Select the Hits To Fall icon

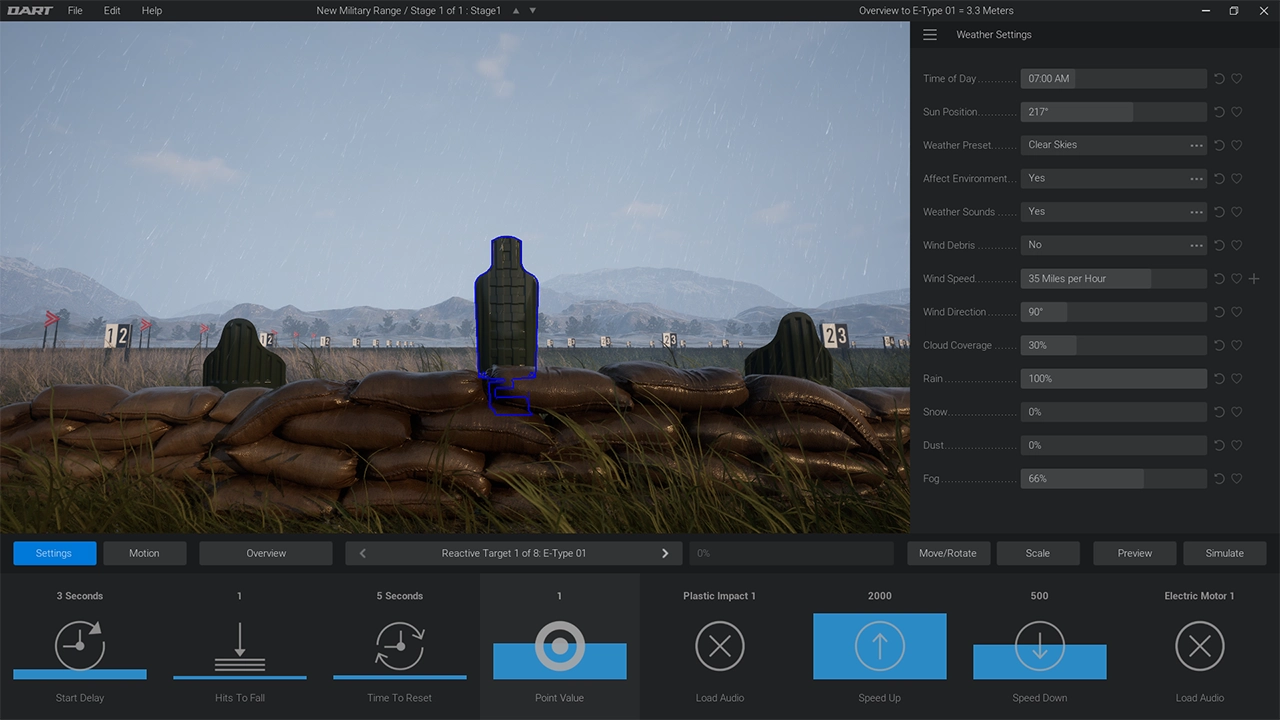pyautogui.click(x=240, y=646)
